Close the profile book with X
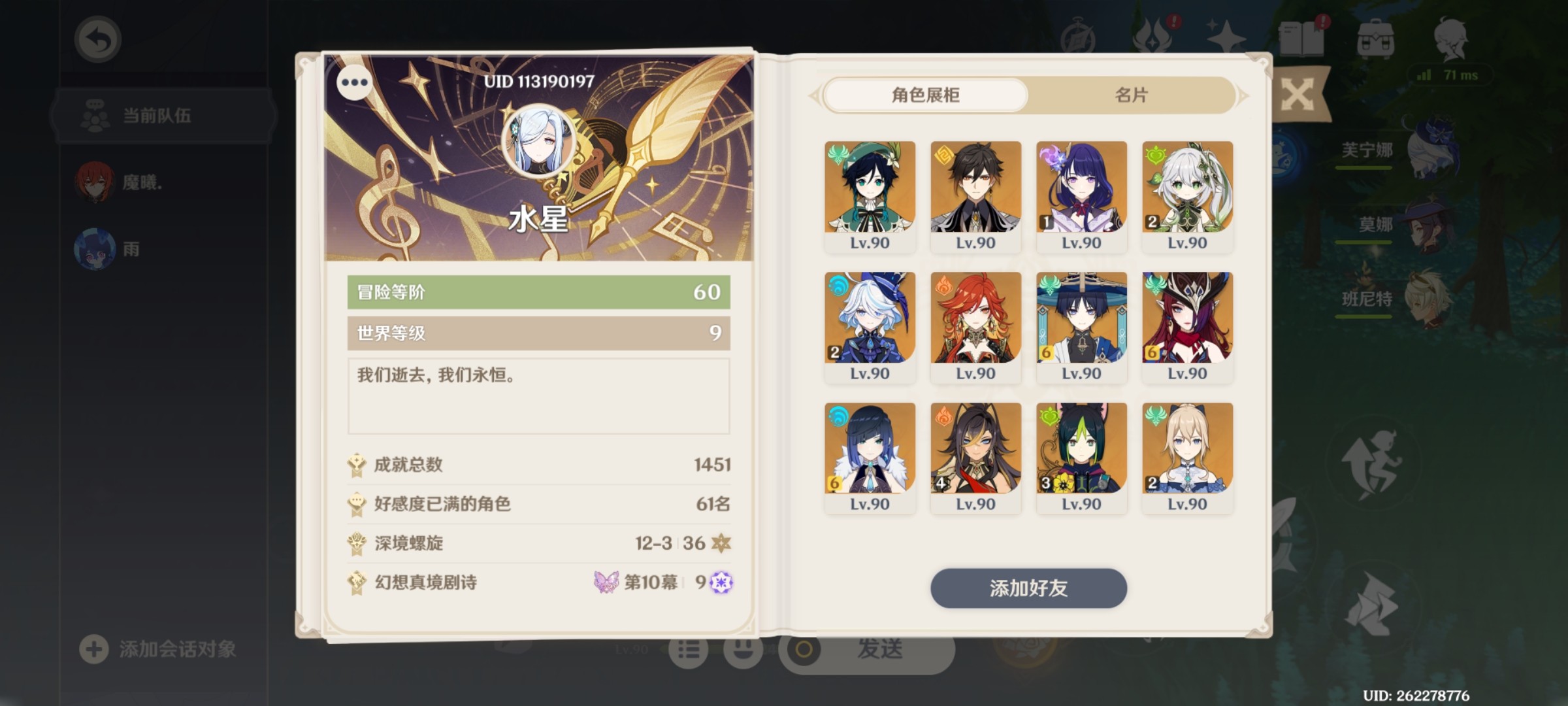The height and width of the screenshot is (706, 1568). point(1298,95)
